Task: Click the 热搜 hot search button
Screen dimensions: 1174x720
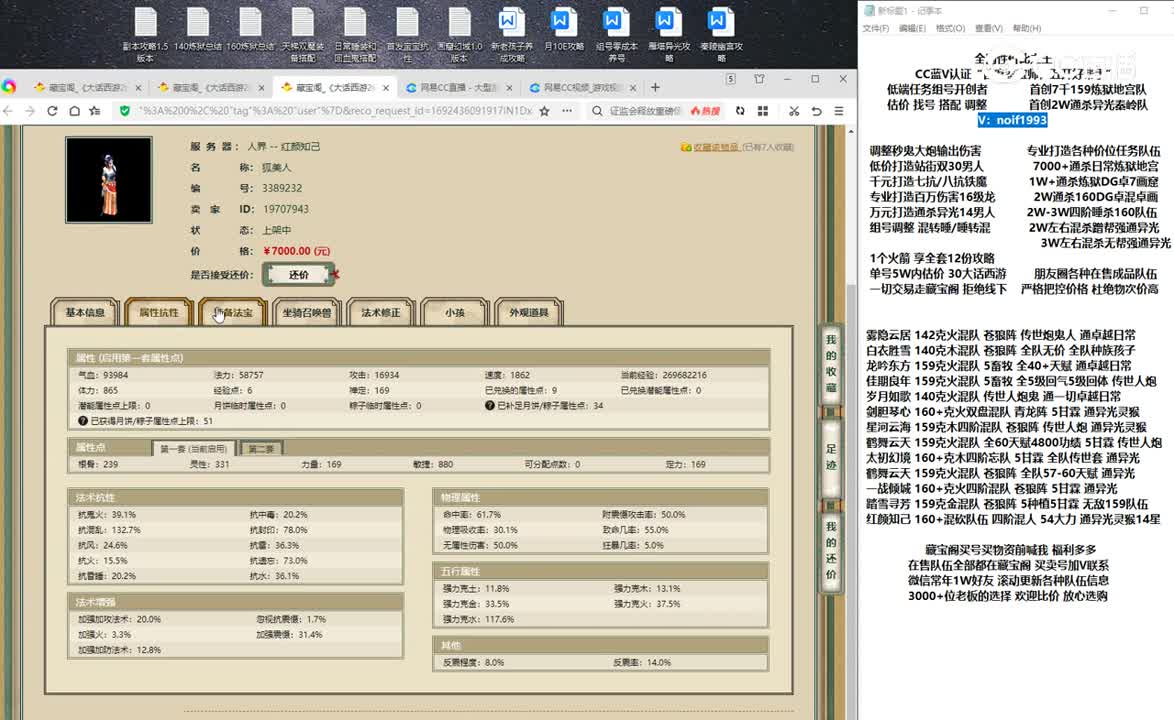Action: [705, 111]
